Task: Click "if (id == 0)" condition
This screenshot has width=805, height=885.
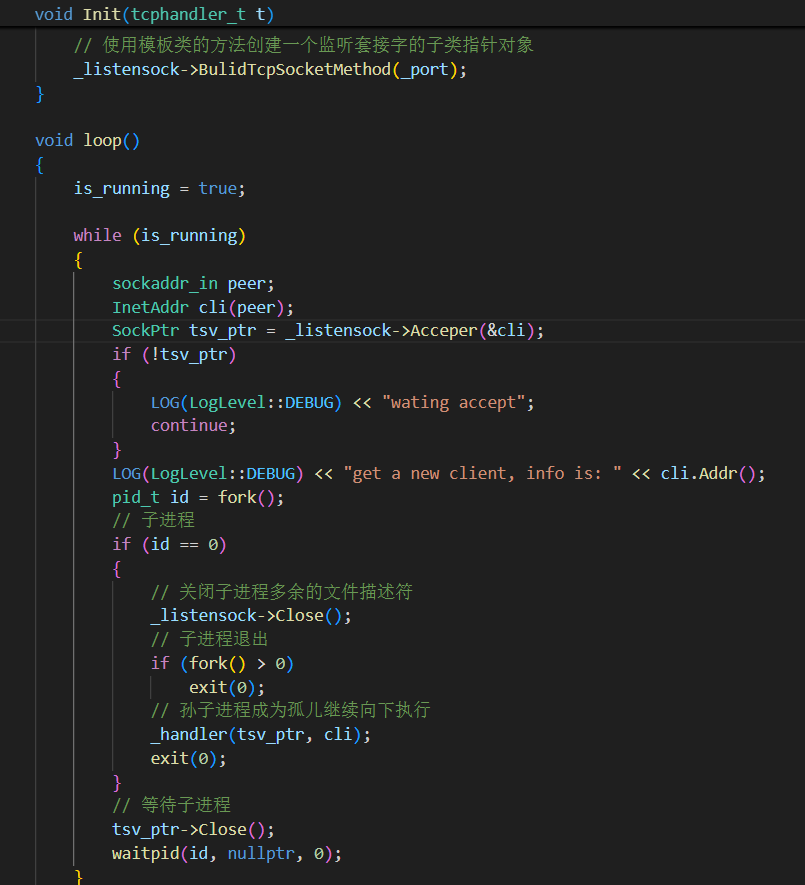Action: click(169, 545)
